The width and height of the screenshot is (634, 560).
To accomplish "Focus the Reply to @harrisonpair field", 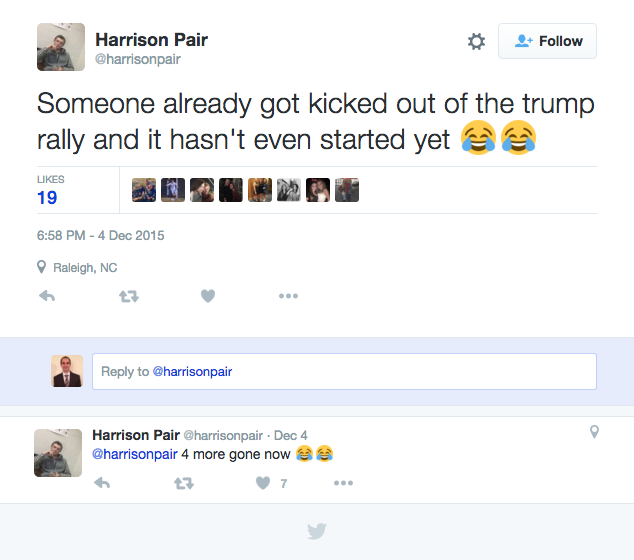I will (344, 371).
